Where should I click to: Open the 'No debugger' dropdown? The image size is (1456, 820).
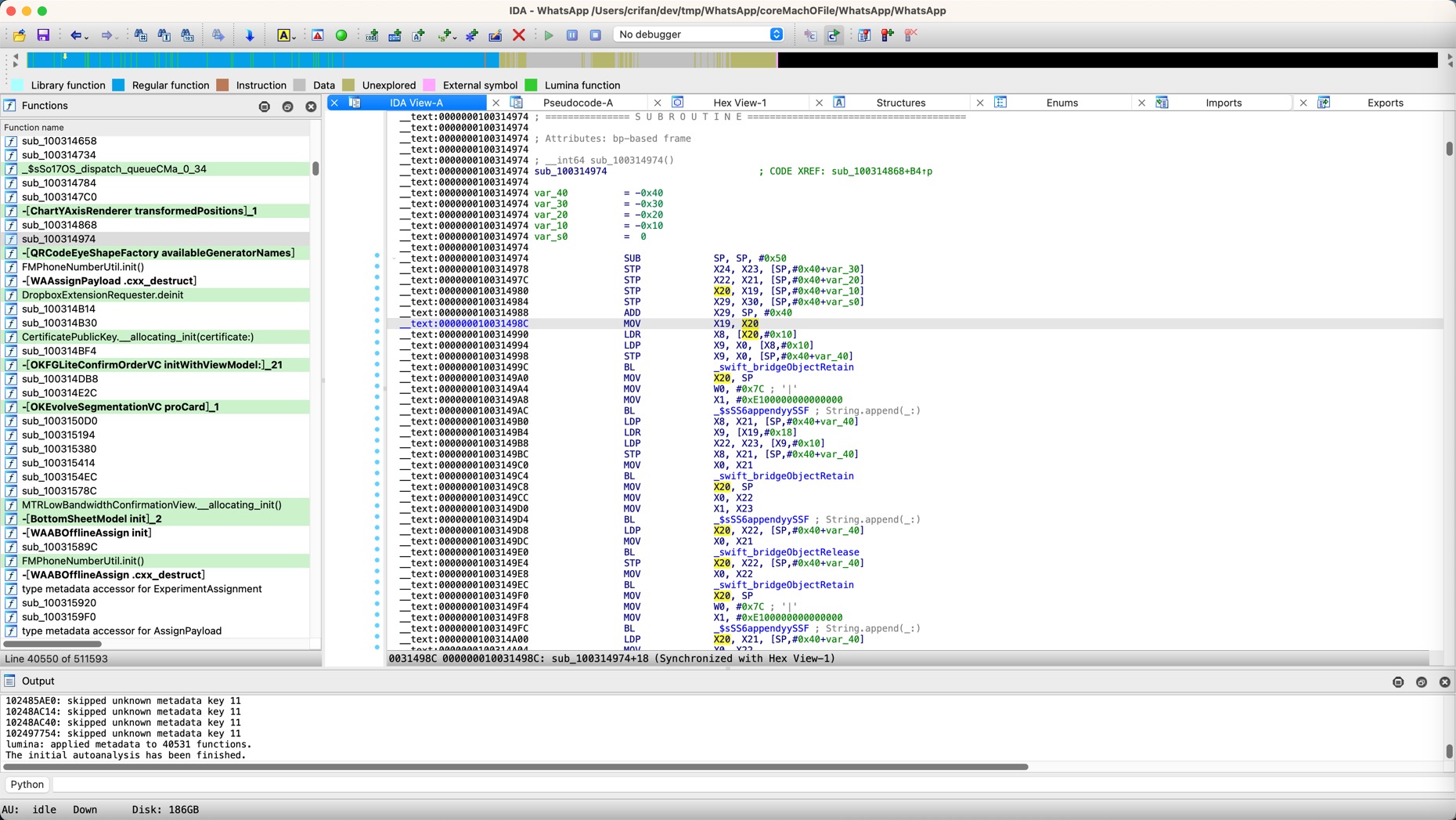click(x=699, y=34)
